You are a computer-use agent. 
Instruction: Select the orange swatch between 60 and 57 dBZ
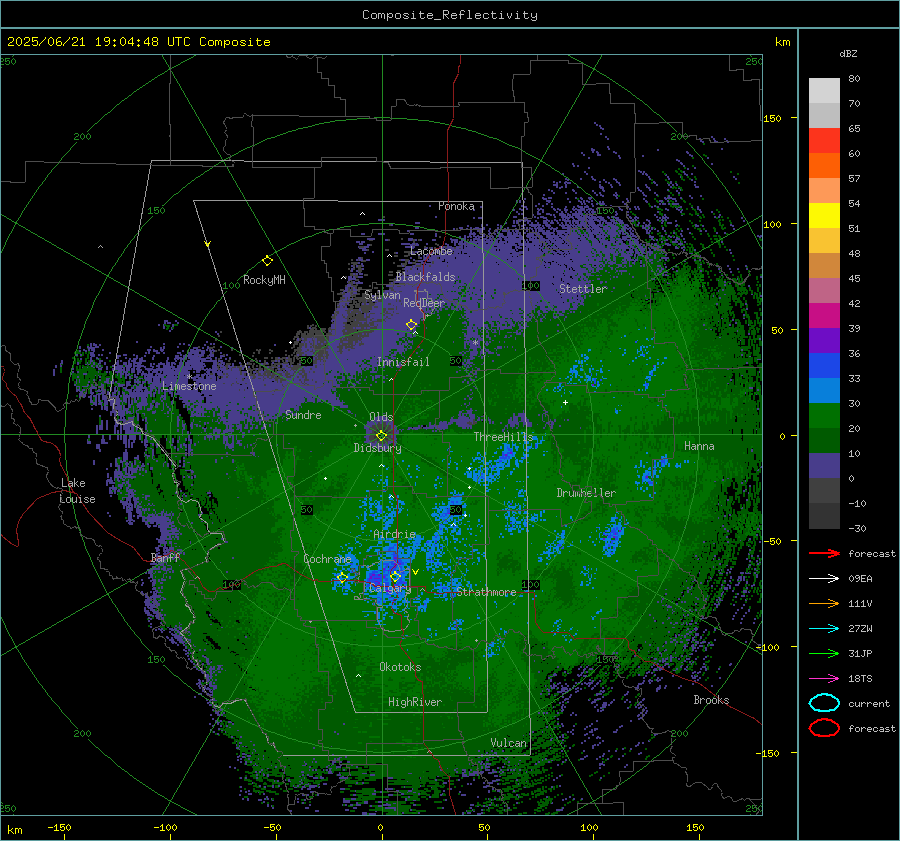click(x=824, y=166)
